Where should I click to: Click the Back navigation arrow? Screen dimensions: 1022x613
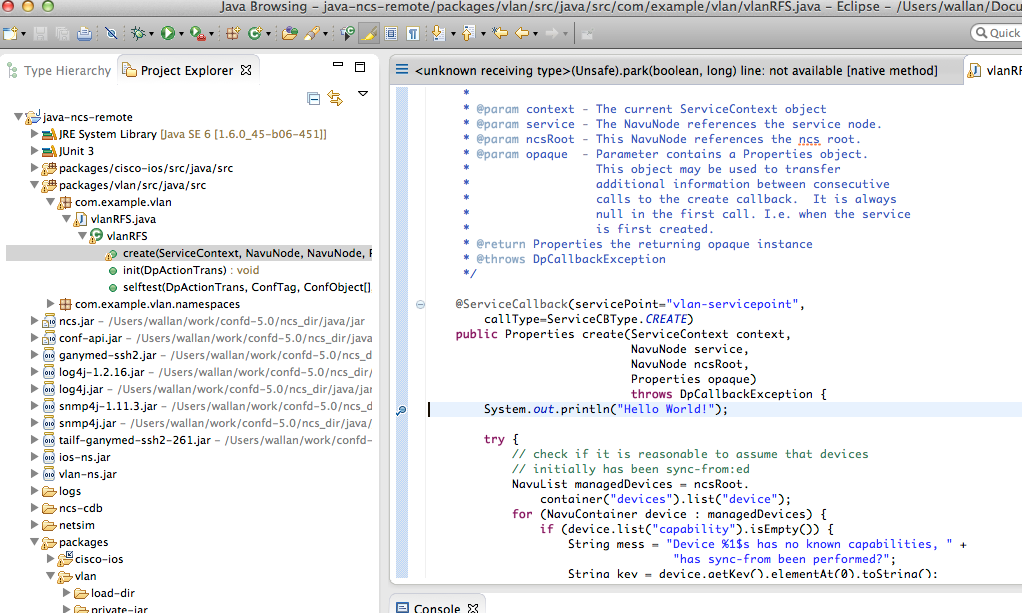[x=521, y=34]
